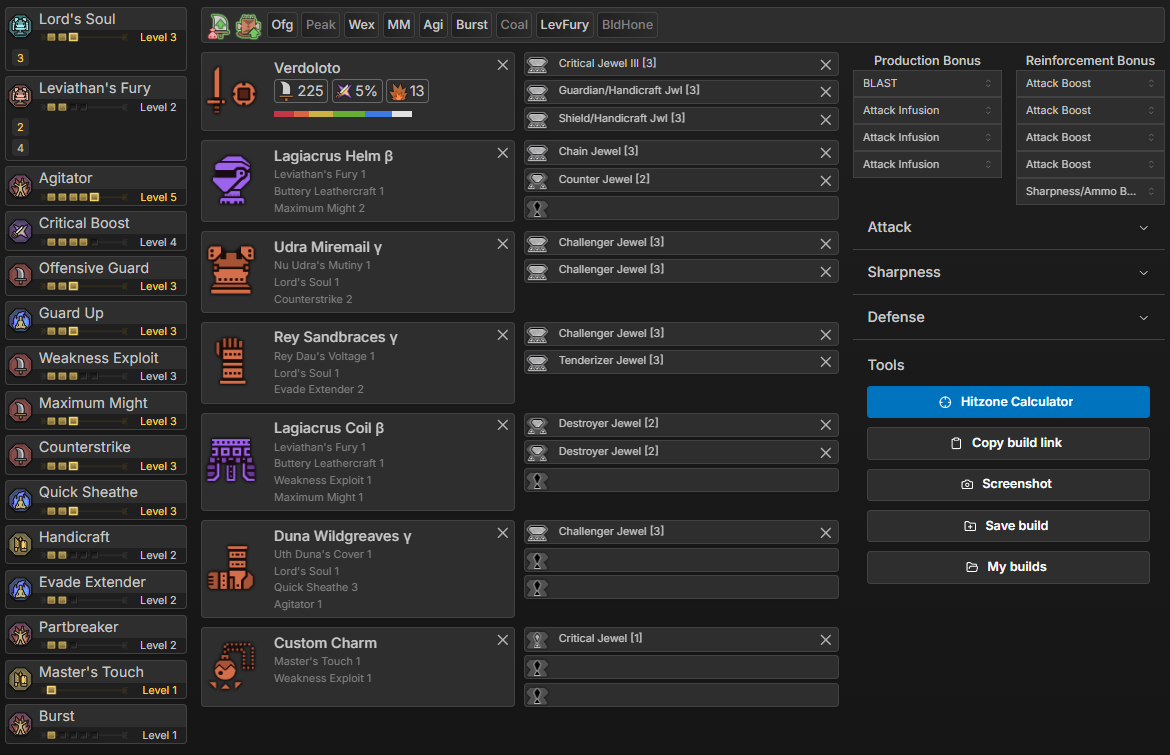Click the Custom Charm talisman icon

(231, 665)
